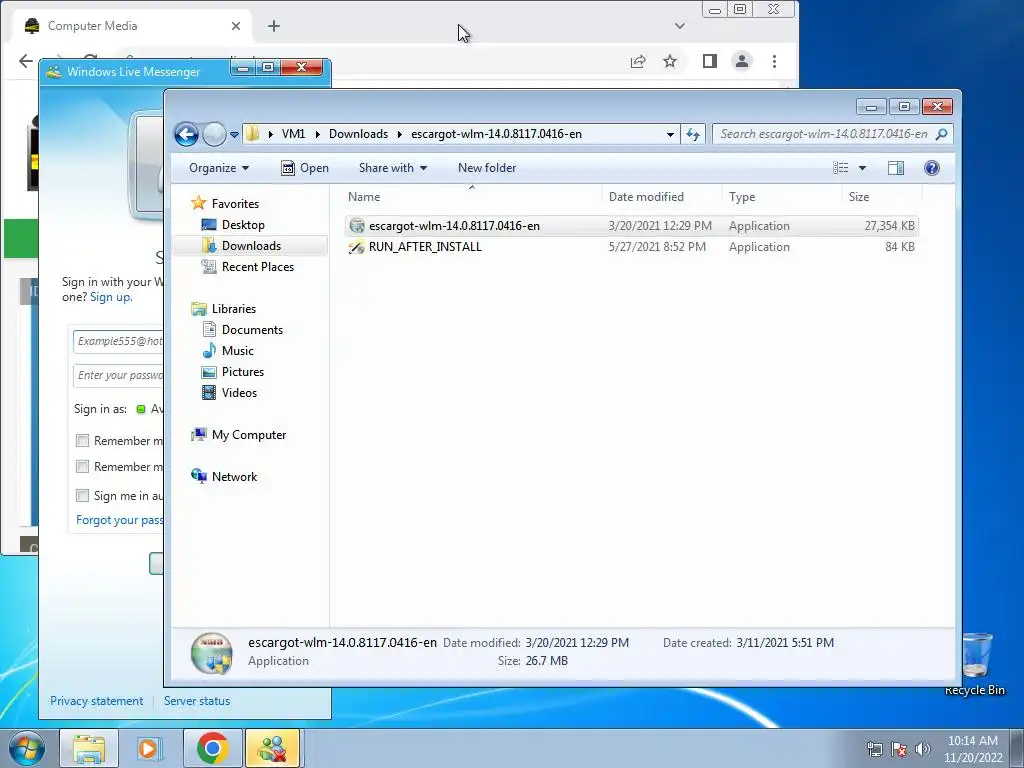
Task: Expand the arrow after VM1 breadcrumb
Action: pyautogui.click(x=317, y=134)
